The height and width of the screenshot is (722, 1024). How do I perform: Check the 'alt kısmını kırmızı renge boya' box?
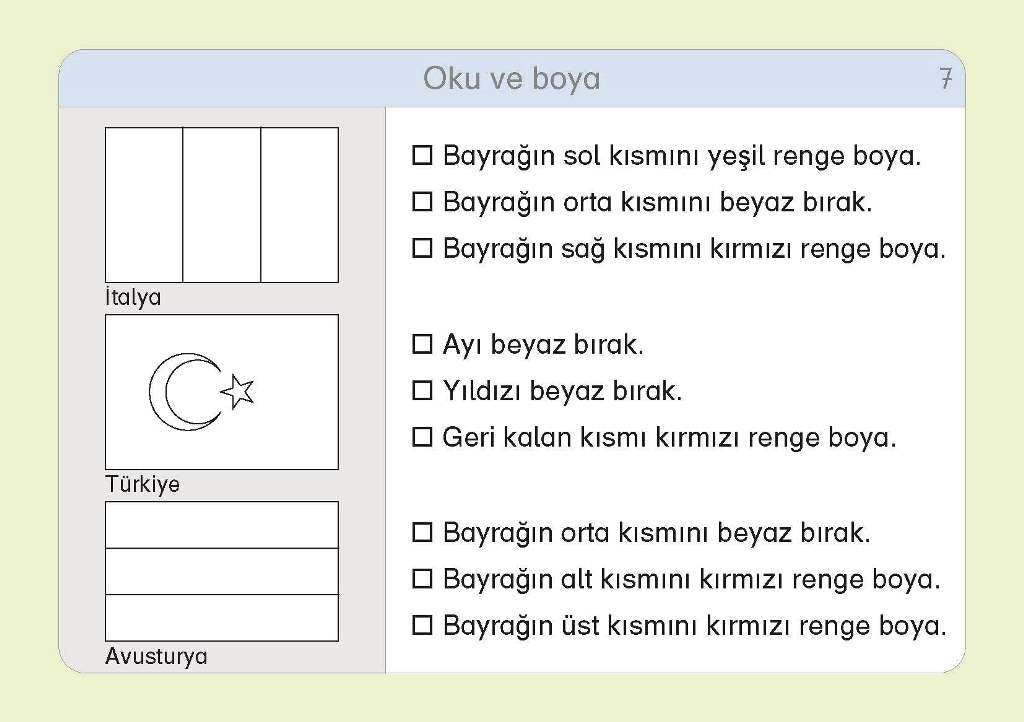[422, 579]
